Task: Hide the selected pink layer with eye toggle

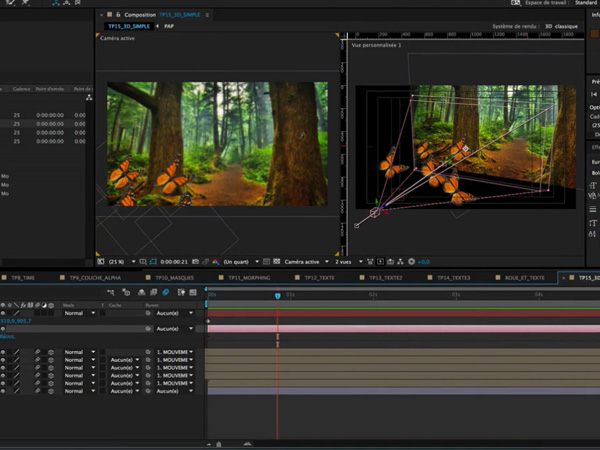Action: 3,329
